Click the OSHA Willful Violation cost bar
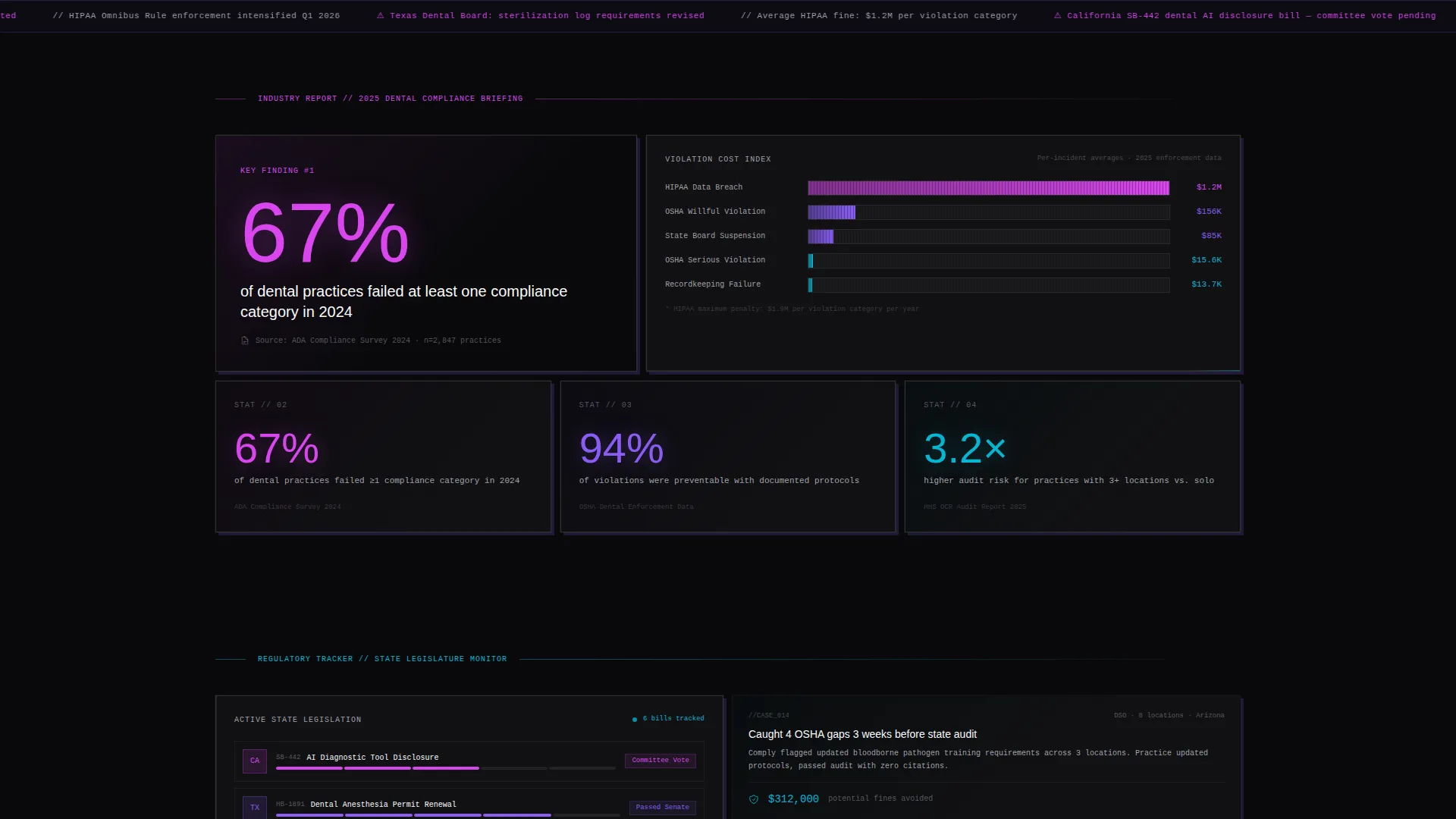The image size is (1456, 819). [989, 212]
